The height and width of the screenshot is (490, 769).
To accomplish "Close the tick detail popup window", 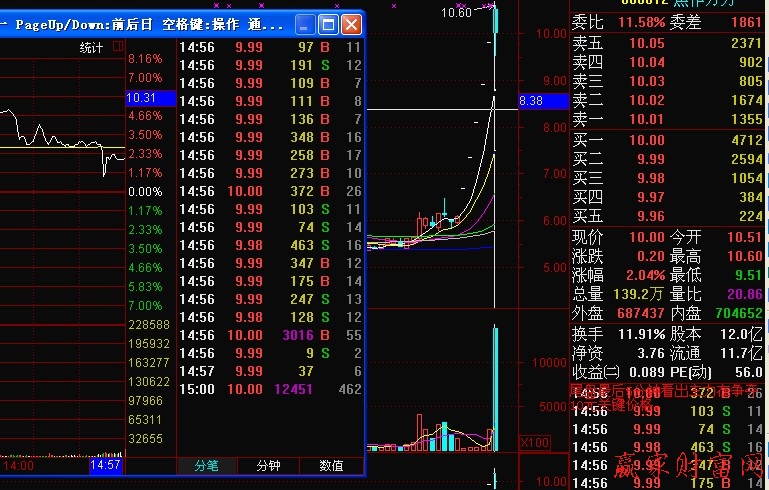I will [351, 24].
